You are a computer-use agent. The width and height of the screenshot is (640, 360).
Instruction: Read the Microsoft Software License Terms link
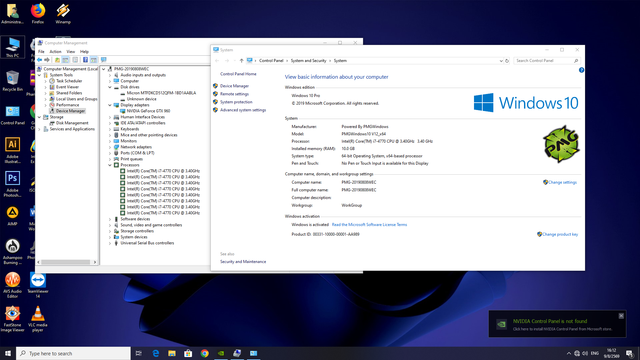(369, 224)
